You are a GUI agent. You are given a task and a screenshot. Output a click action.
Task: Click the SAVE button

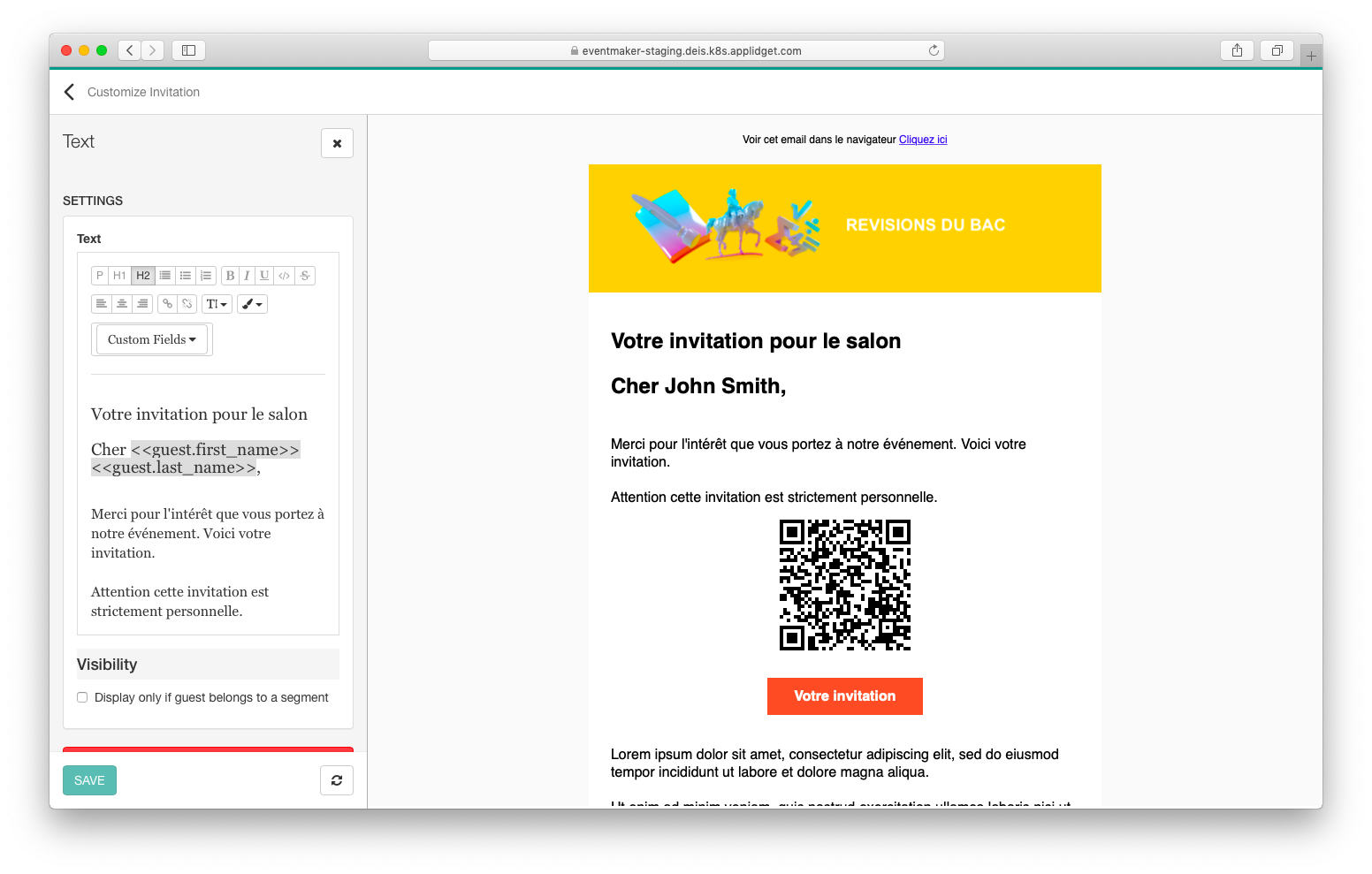pyautogui.click(x=89, y=780)
